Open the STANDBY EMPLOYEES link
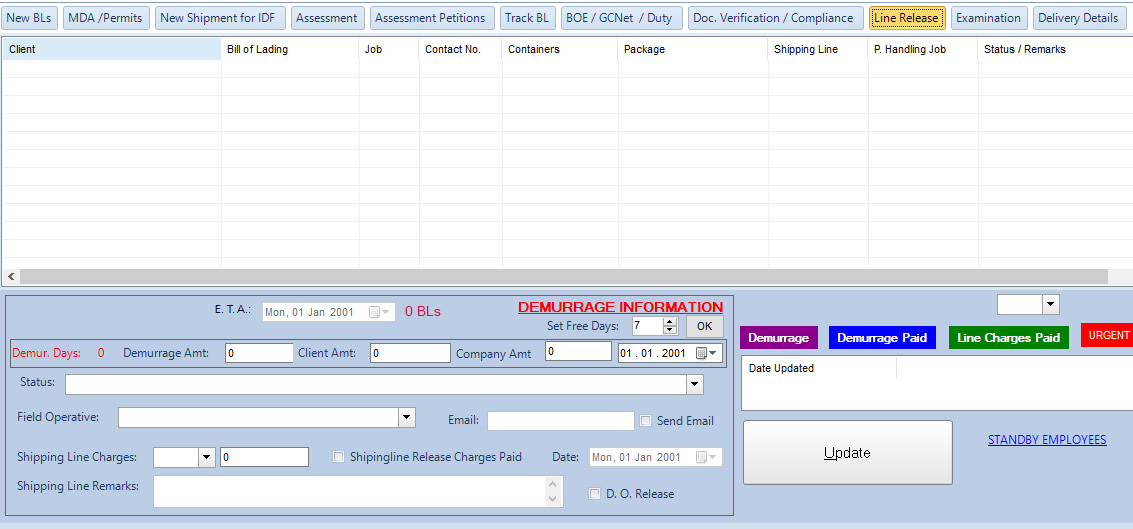 click(x=1046, y=440)
